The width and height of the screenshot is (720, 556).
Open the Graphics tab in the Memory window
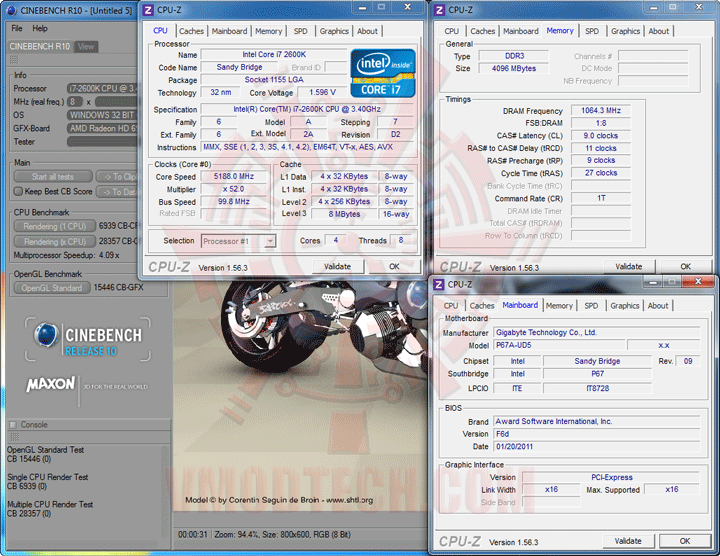(x=625, y=31)
